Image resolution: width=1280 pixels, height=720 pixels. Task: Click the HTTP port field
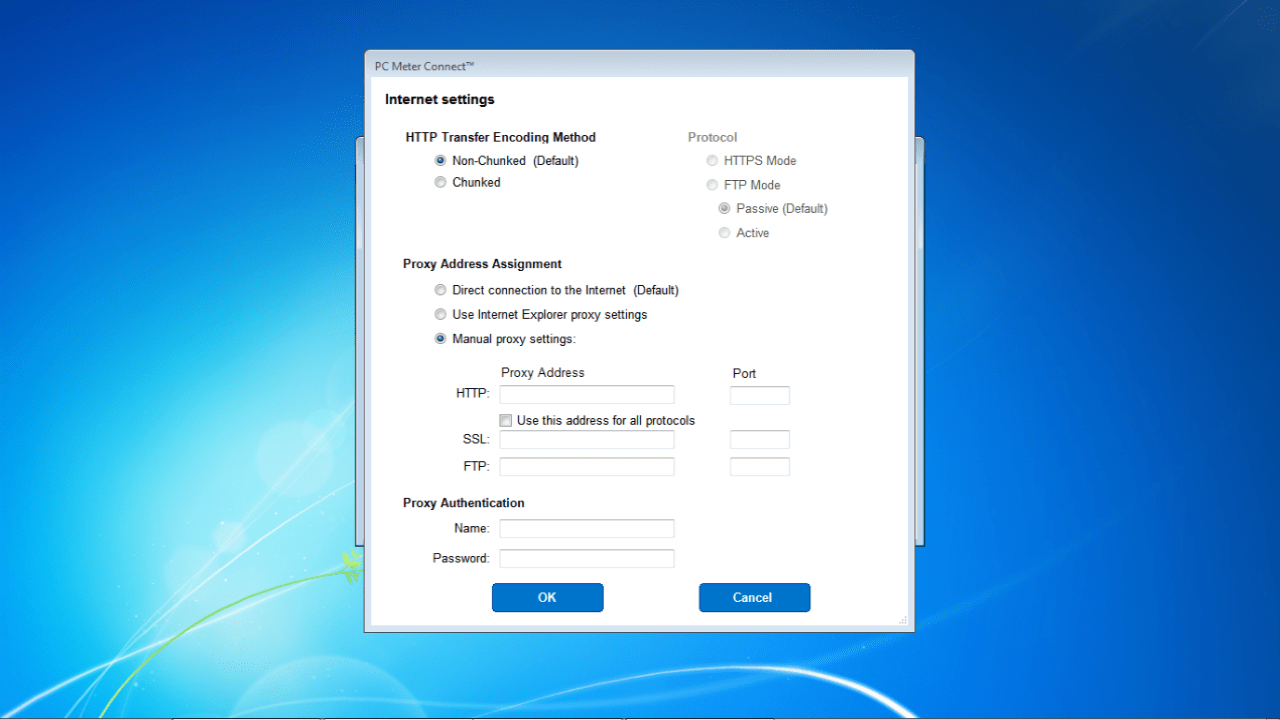pyautogui.click(x=760, y=395)
